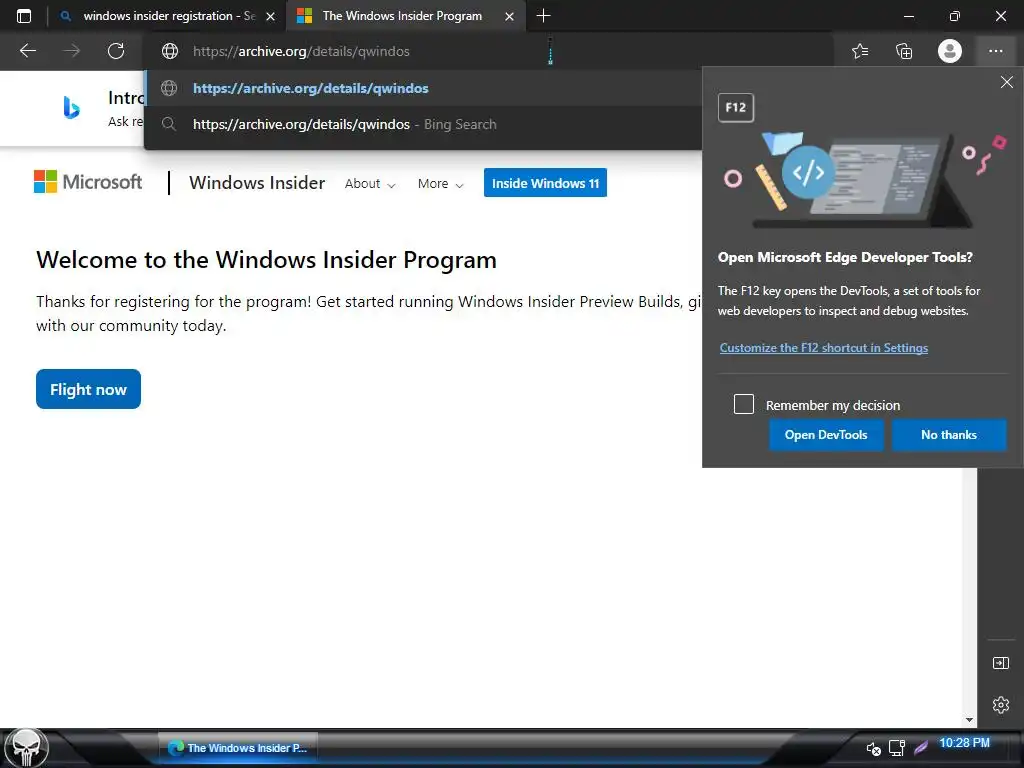Expand the About dropdown menu

coord(370,184)
